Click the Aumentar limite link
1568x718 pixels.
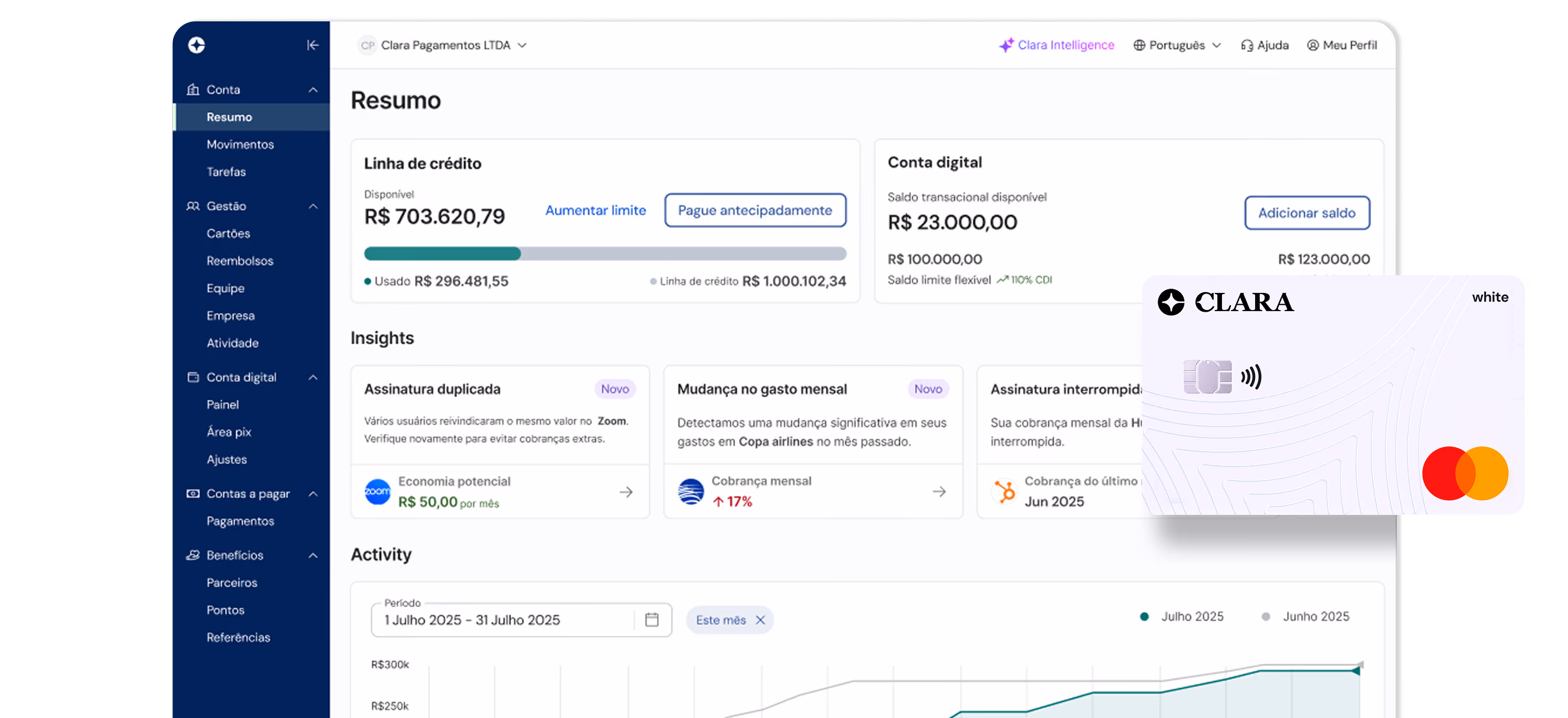(x=595, y=210)
